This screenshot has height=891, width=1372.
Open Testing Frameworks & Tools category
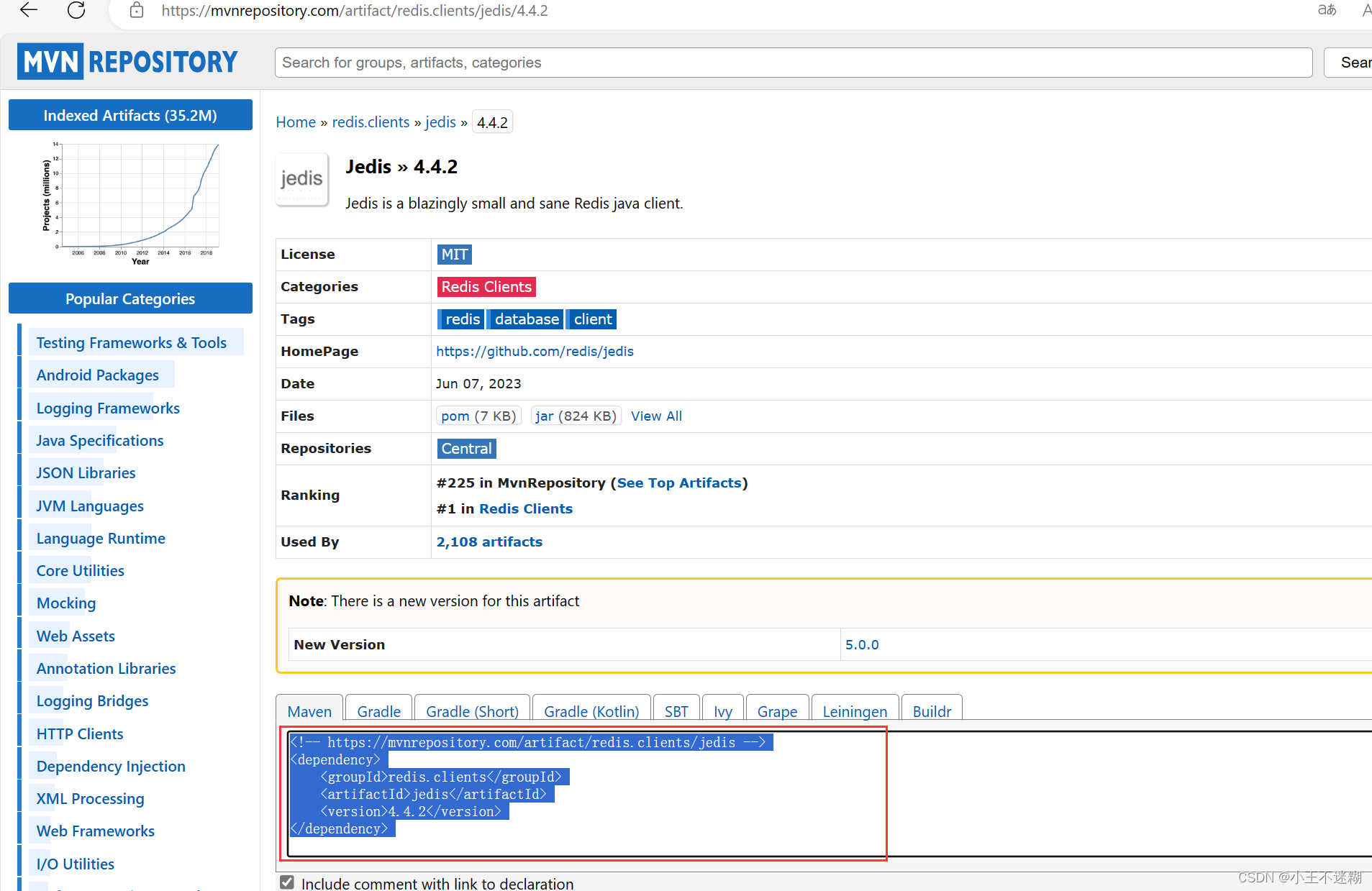[x=132, y=342]
